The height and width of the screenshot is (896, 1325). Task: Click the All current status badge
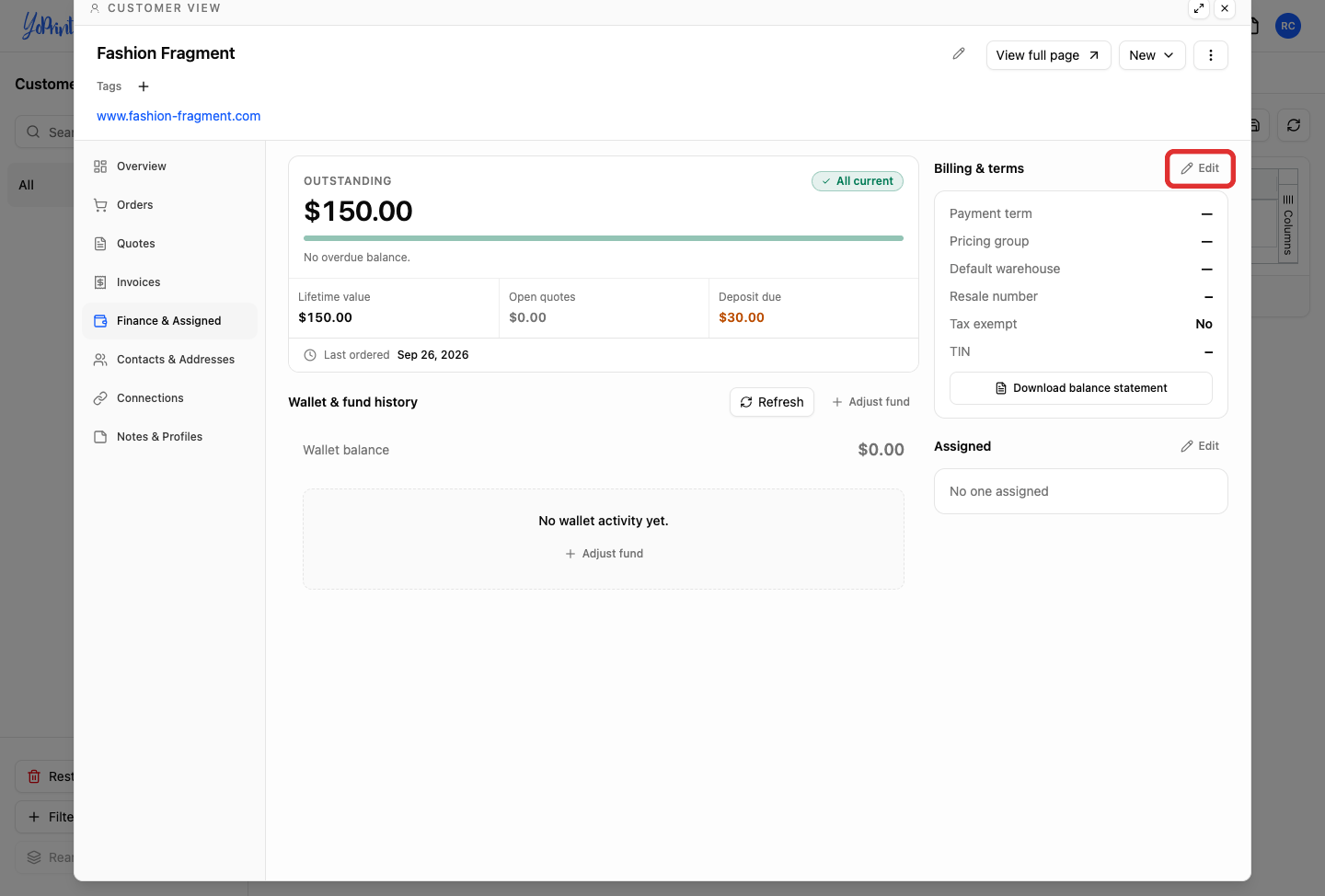click(x=858, y=181)
